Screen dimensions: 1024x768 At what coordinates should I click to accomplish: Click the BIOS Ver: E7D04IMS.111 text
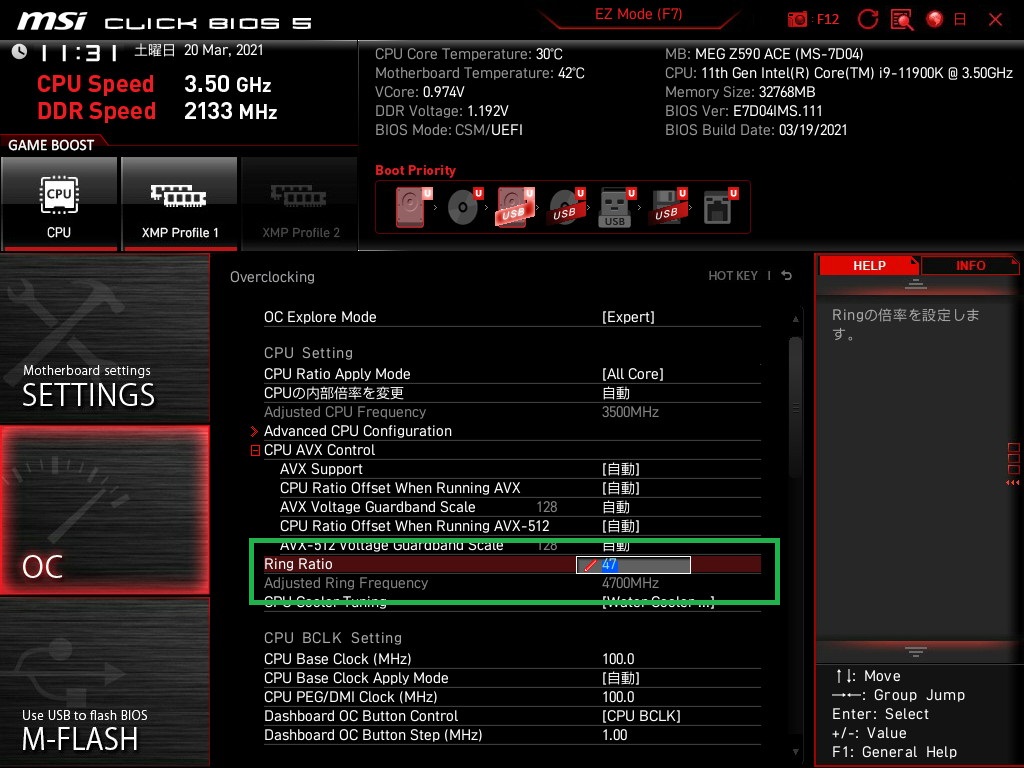click(743, 110)
